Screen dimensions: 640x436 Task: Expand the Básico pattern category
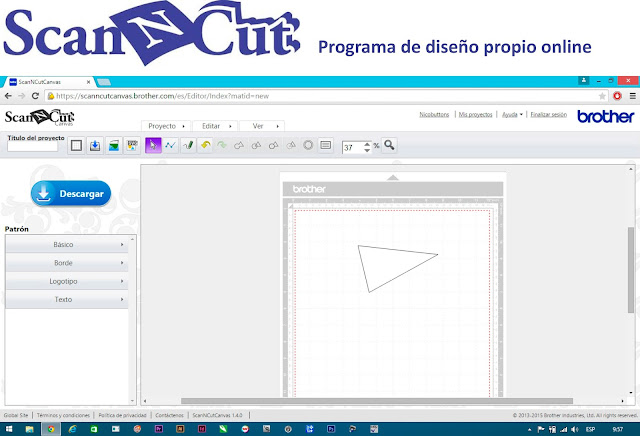(67, 245)
